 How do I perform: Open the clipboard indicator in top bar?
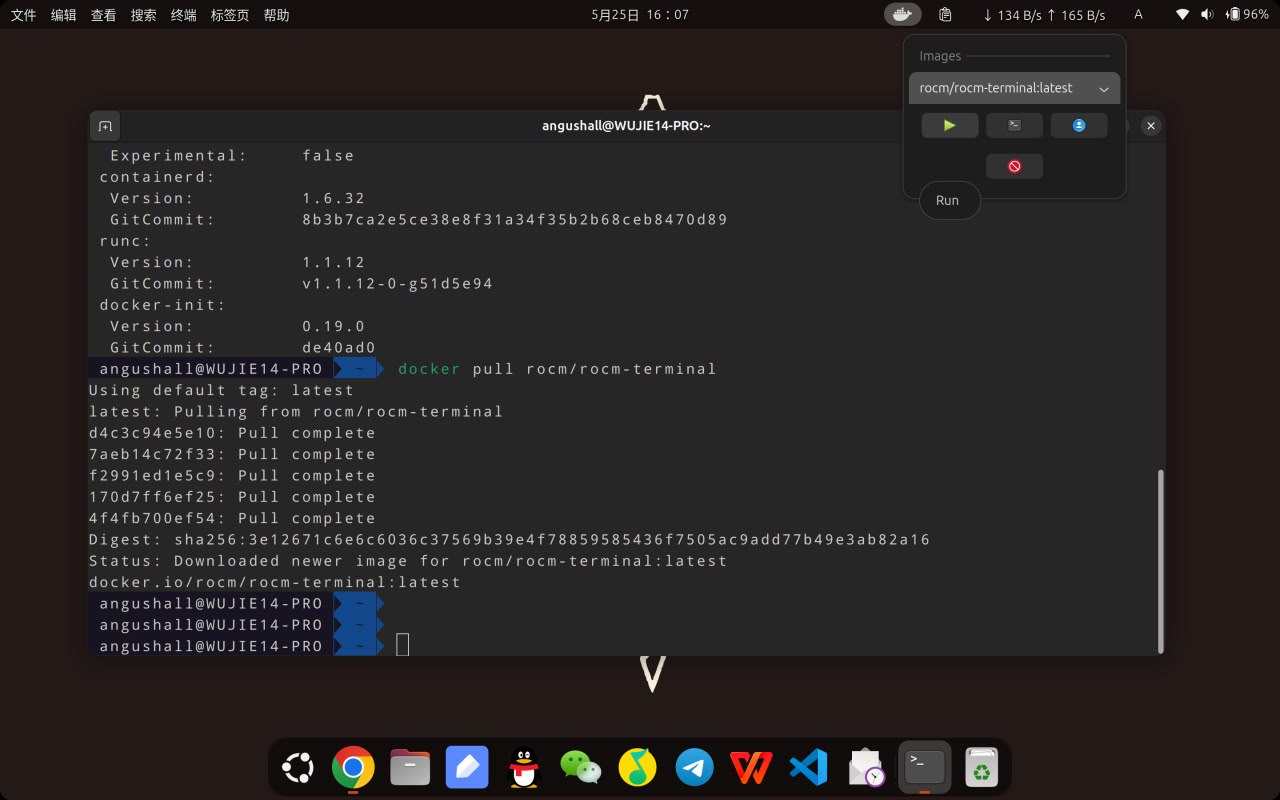click(945, 14)
